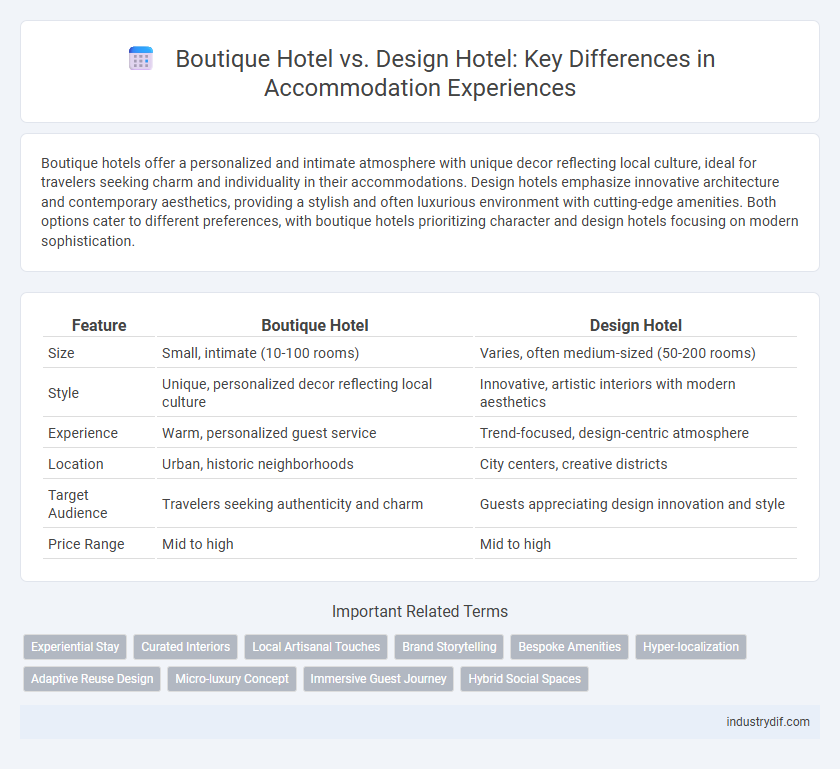This screenshot has height=769, width=840.
Task: Click the Important Related Terms heading
Action: 420,611
